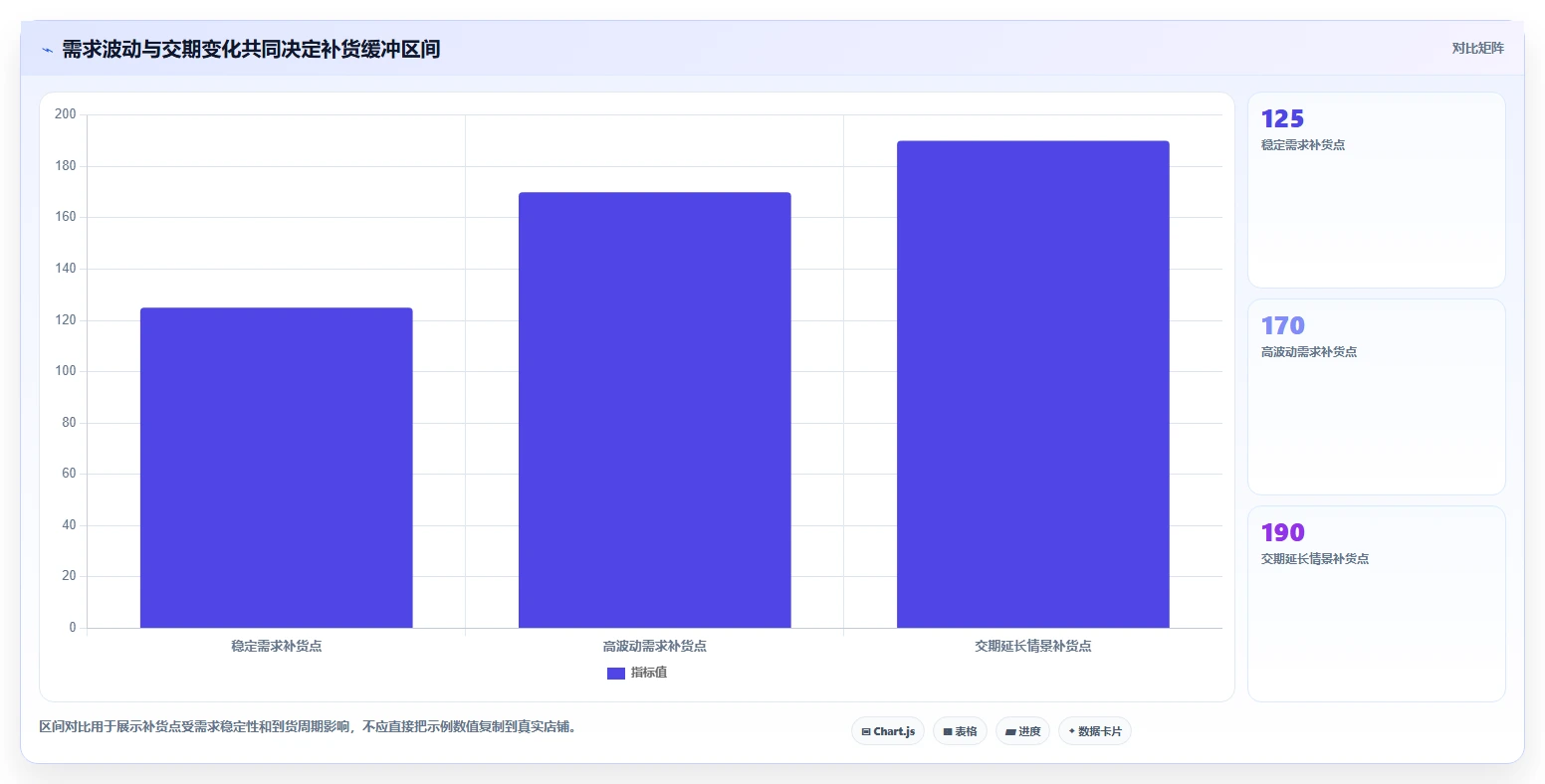Click the 指标值 legend color box
The image size is (1545, 784).
coord(616,674)
